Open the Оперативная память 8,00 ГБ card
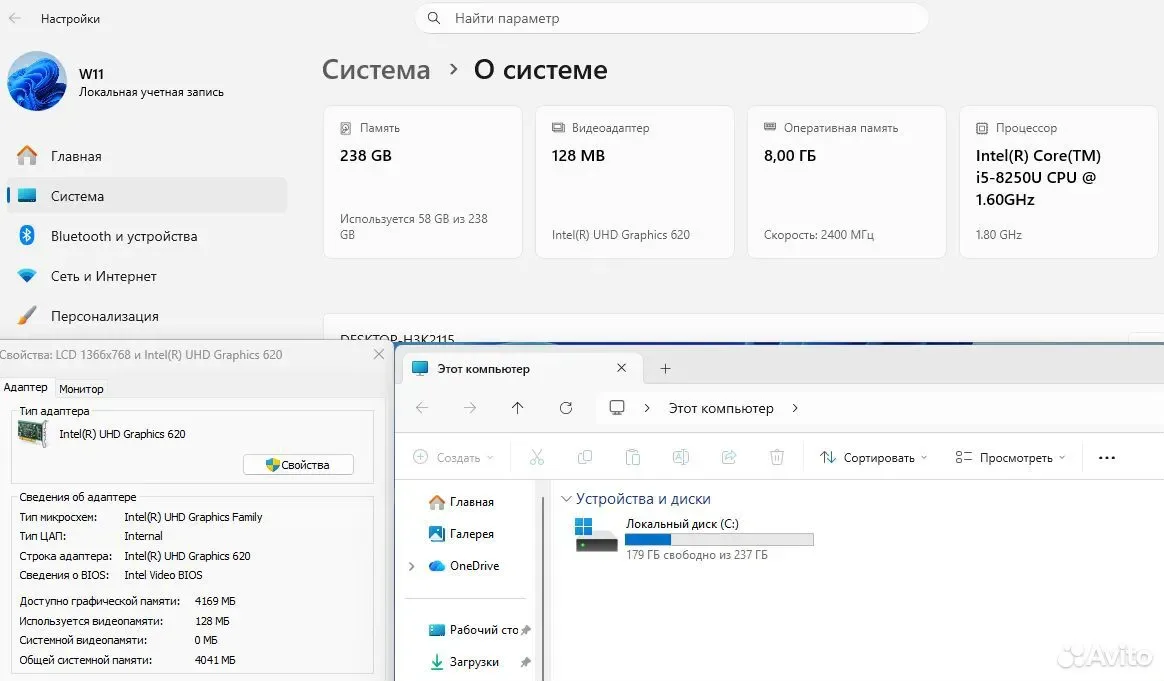The image size is (1164, 681). click(x=847, y=182)
